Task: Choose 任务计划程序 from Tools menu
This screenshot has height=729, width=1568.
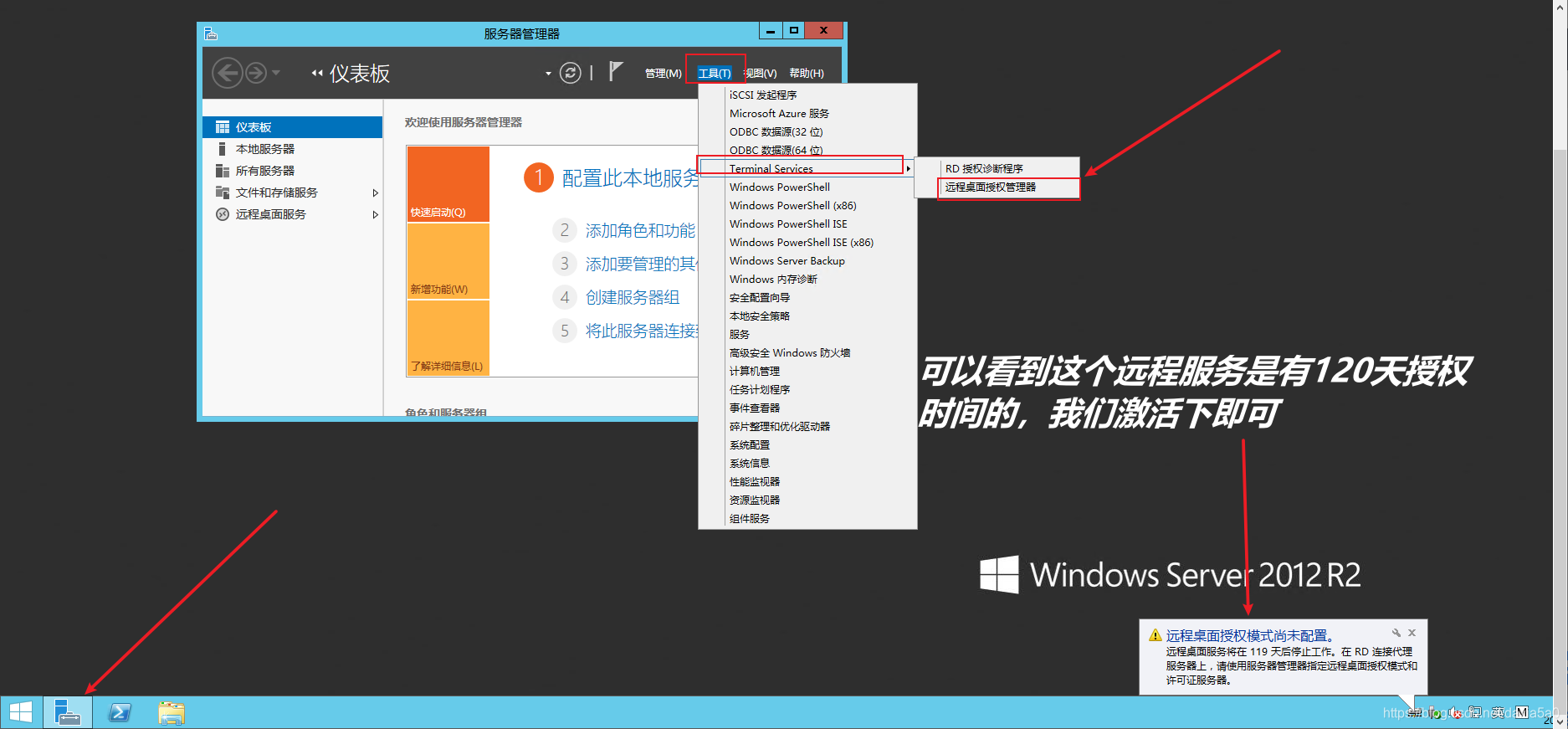Action: click(x=808, y=389)
